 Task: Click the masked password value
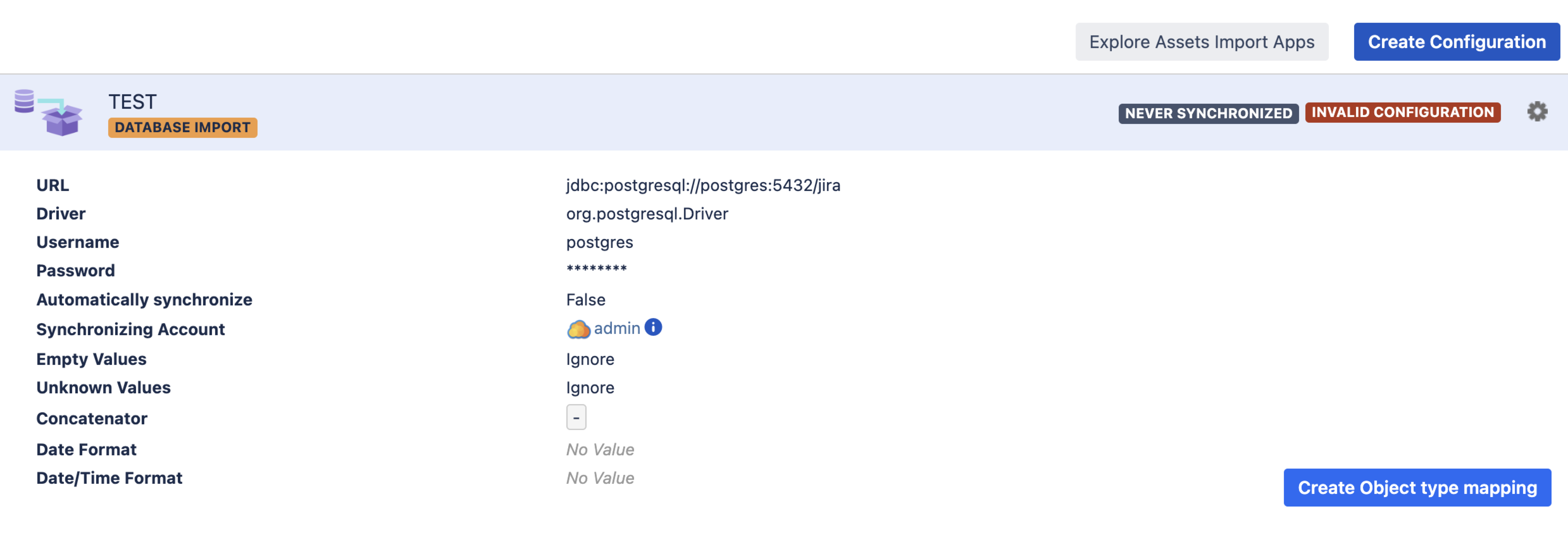(x=596, y=269)
